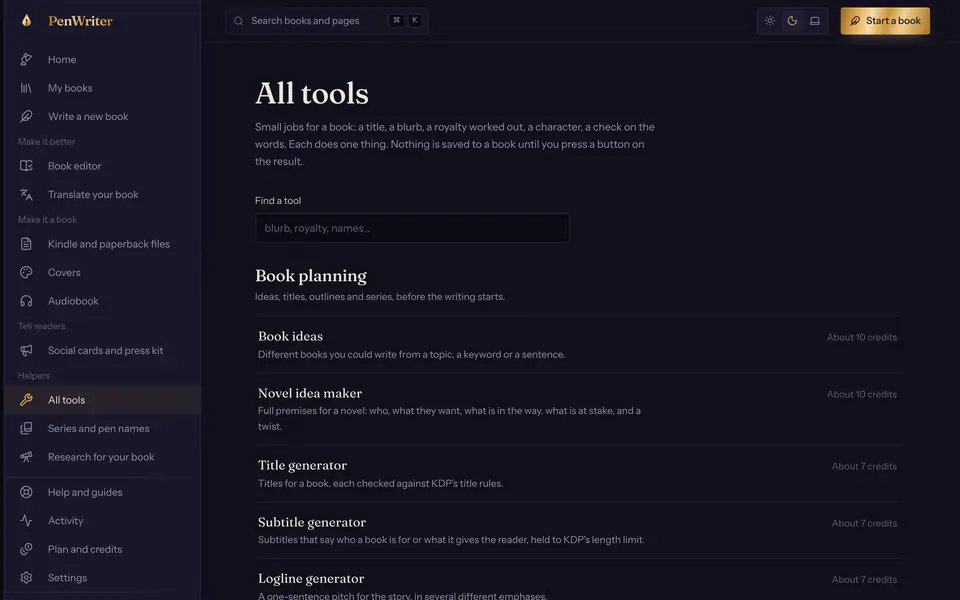
Task: Open the Book ideas tool
Action: (577, 345)
